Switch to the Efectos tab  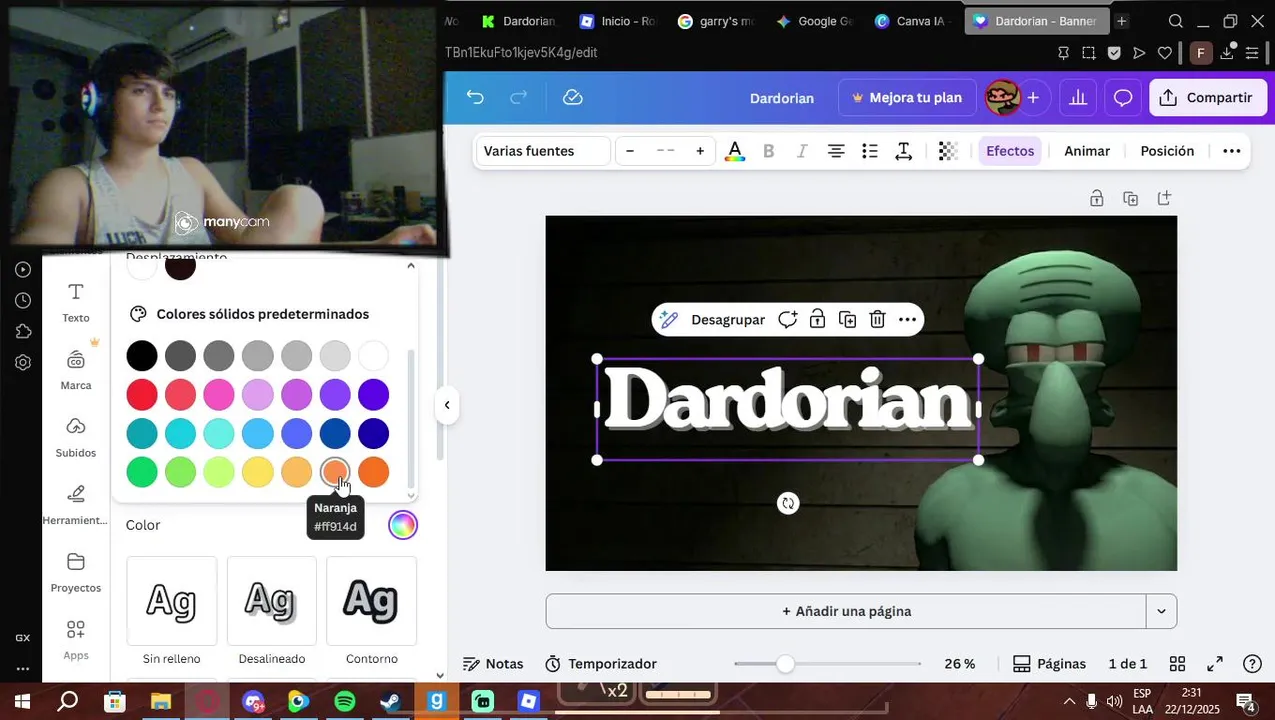(1010, 151)
